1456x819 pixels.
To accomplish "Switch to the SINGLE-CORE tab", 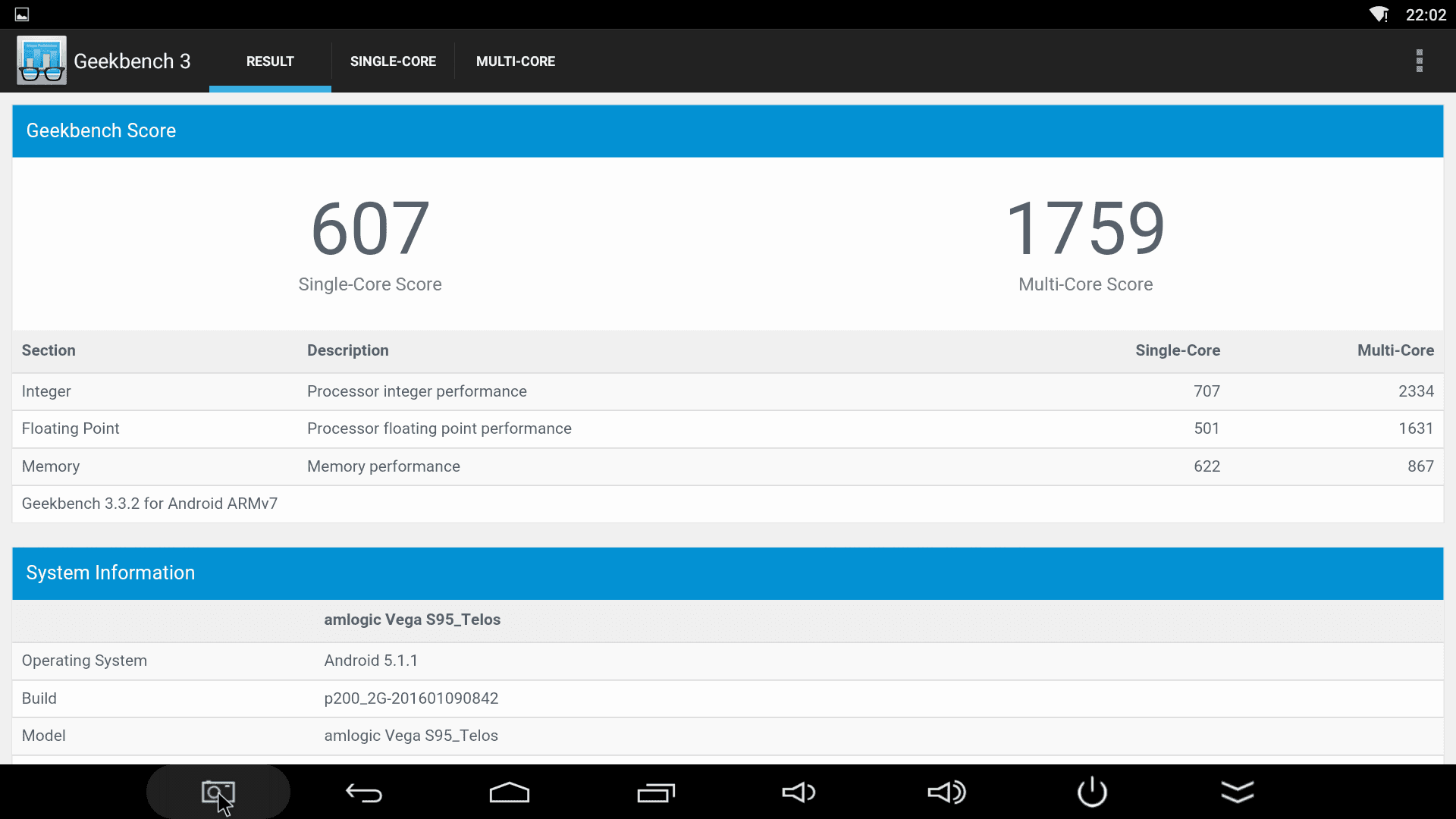I will [393, 61].
